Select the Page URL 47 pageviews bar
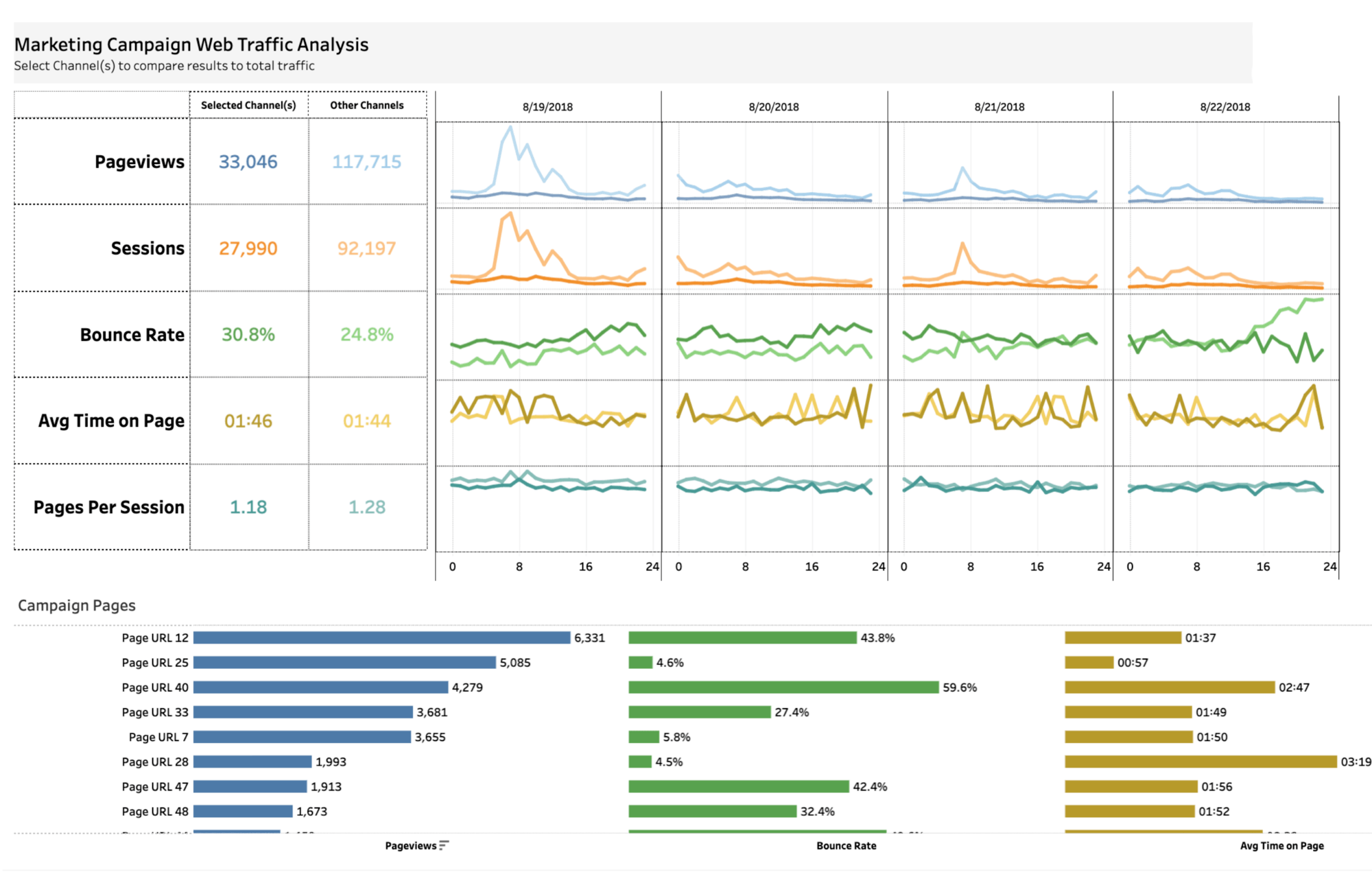Image resolution: width=1372 pixels, height=883 pixels. [250, 786]
